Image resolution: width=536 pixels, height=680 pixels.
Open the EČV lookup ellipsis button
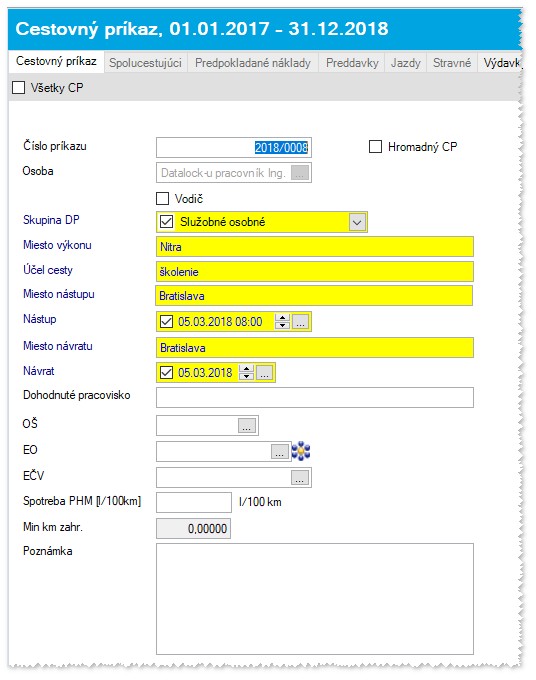pos(300,477)
